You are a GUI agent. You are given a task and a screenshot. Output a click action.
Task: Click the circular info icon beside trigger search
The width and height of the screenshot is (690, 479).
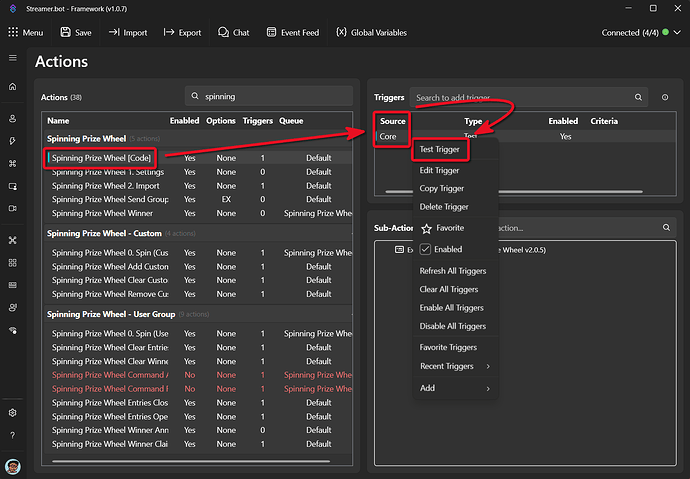[665, 97]
